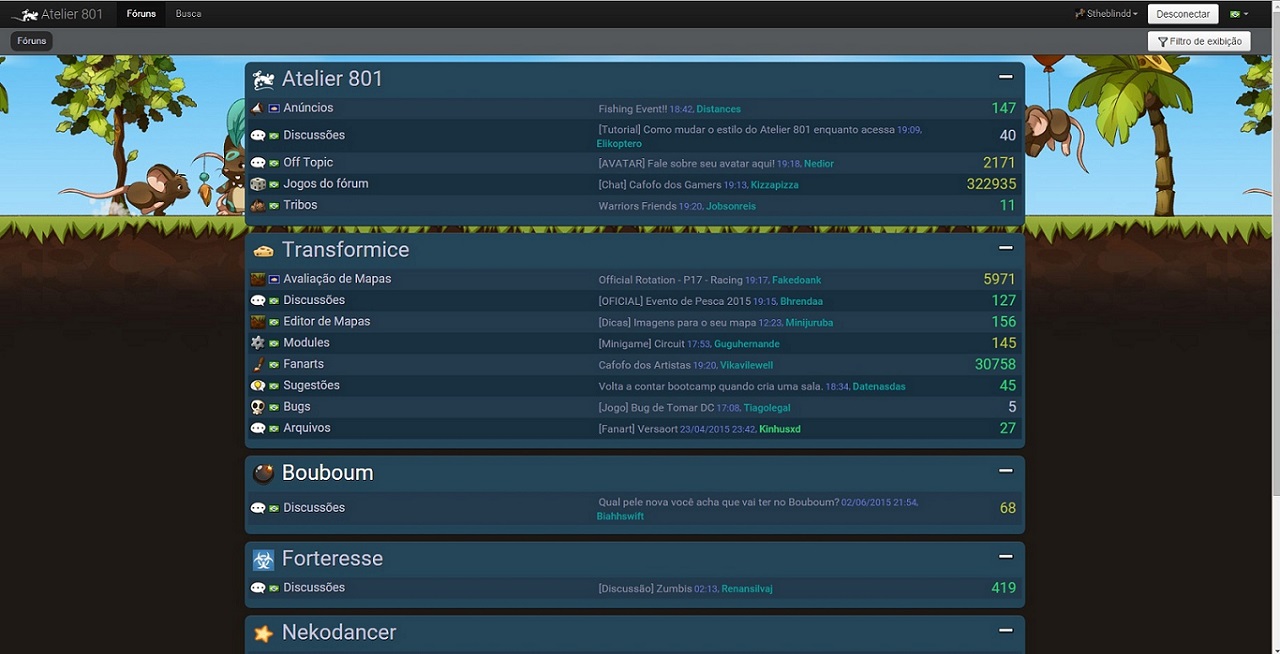Click the Fanarts paintbrush icon

click(x=257, y=364)
